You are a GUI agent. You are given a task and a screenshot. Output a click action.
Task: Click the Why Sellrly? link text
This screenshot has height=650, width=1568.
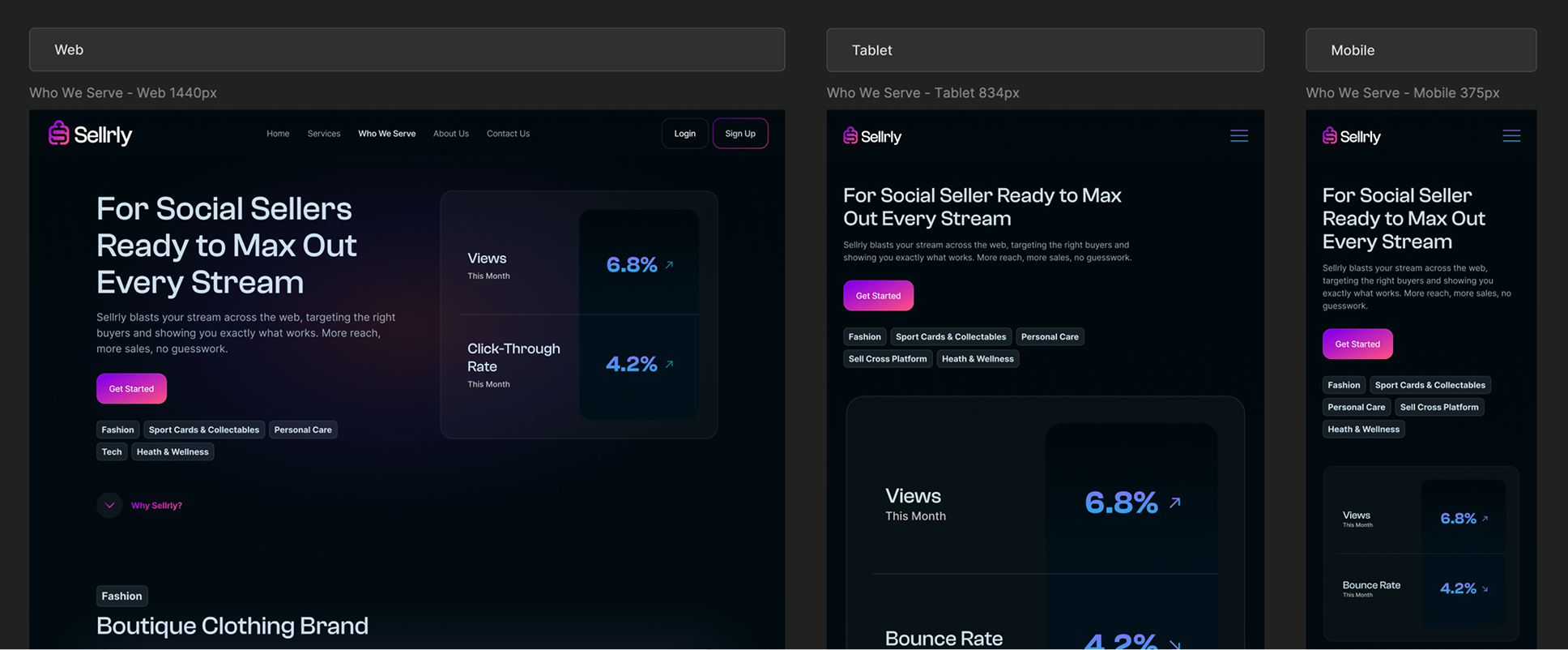(156, 506)
